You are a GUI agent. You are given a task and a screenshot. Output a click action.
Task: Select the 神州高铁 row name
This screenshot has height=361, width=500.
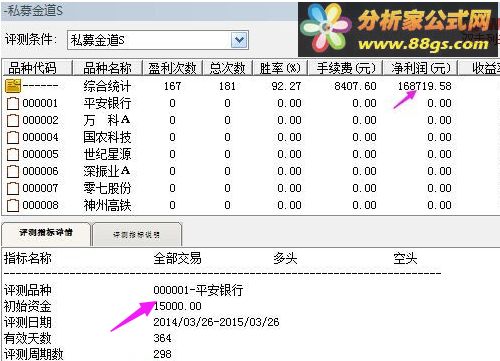[107, 205]
